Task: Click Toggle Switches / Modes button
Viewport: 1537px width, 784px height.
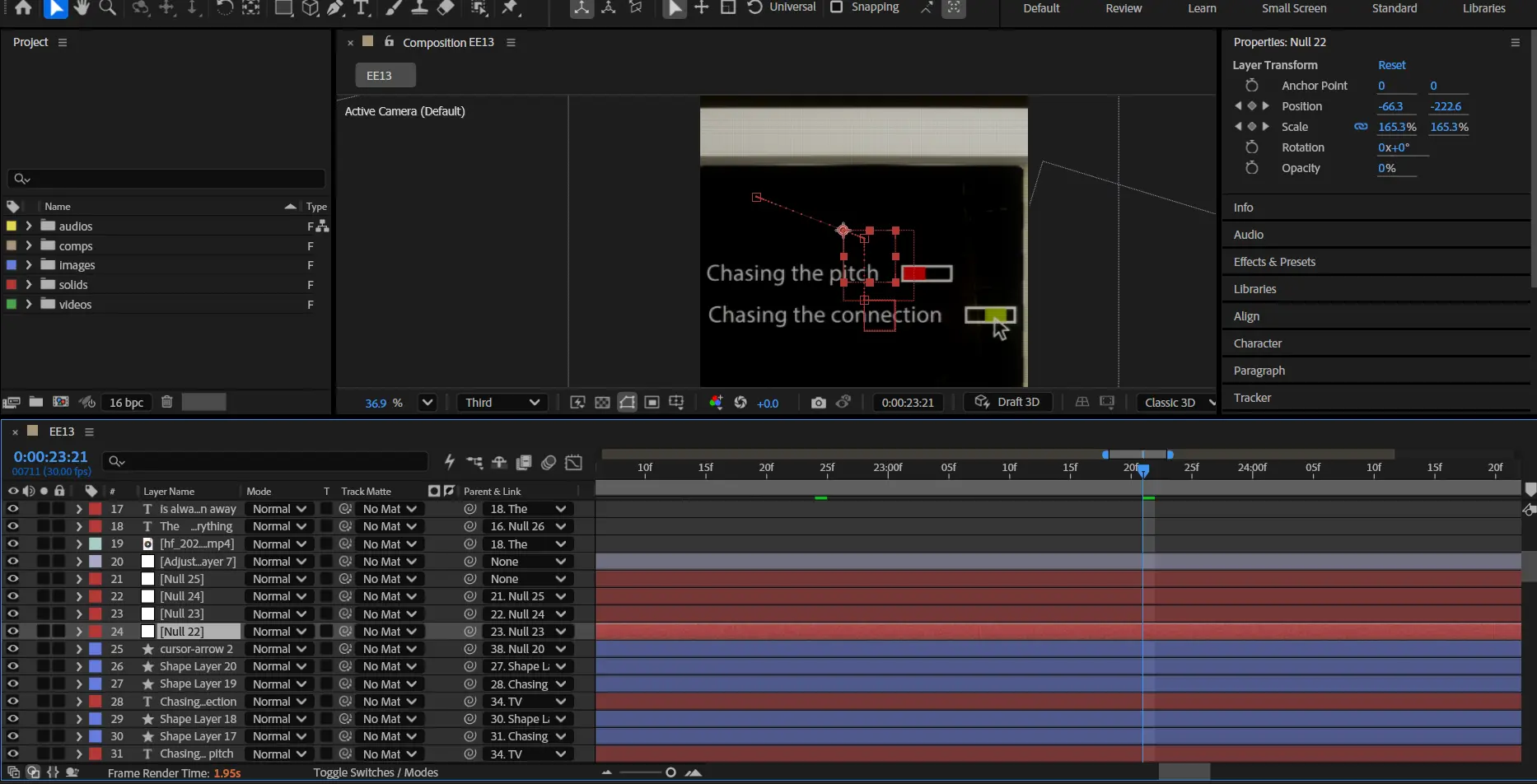Action: pos(376,772)
